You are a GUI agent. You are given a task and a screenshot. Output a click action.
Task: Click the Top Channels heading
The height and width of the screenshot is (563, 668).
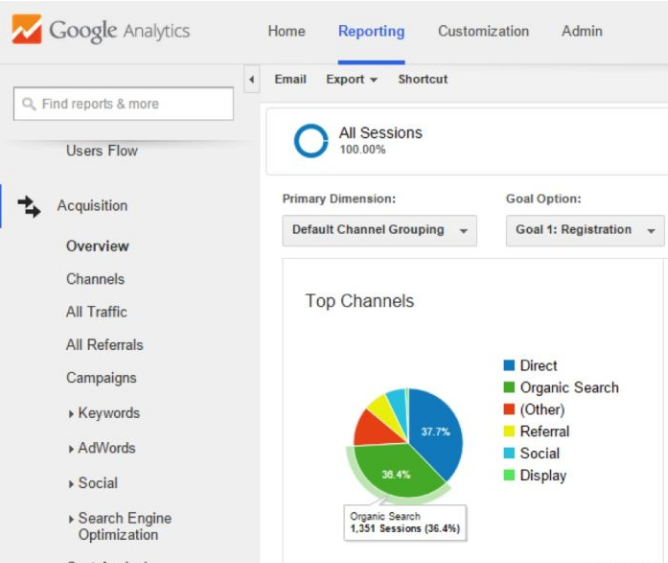coord(360,301)
